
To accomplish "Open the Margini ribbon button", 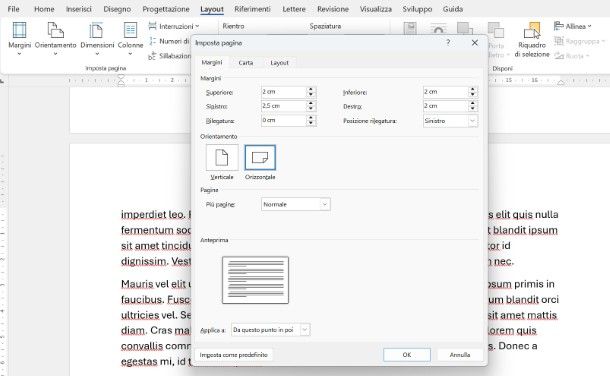I will click(x=19, y=38).
